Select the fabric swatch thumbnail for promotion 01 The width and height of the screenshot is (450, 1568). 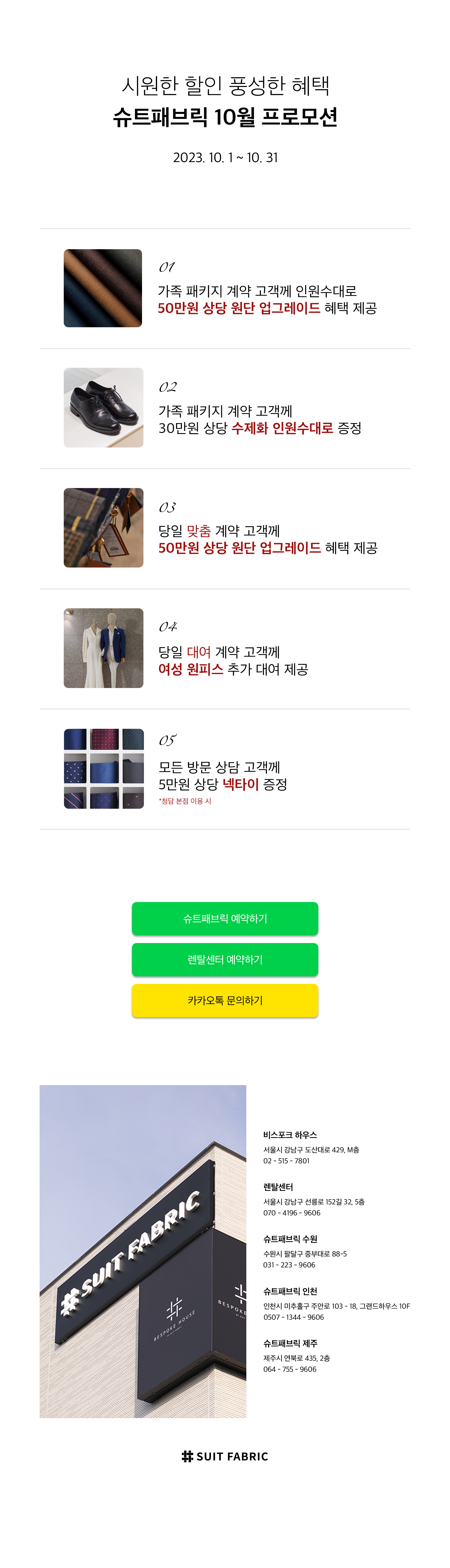[103, 288]
